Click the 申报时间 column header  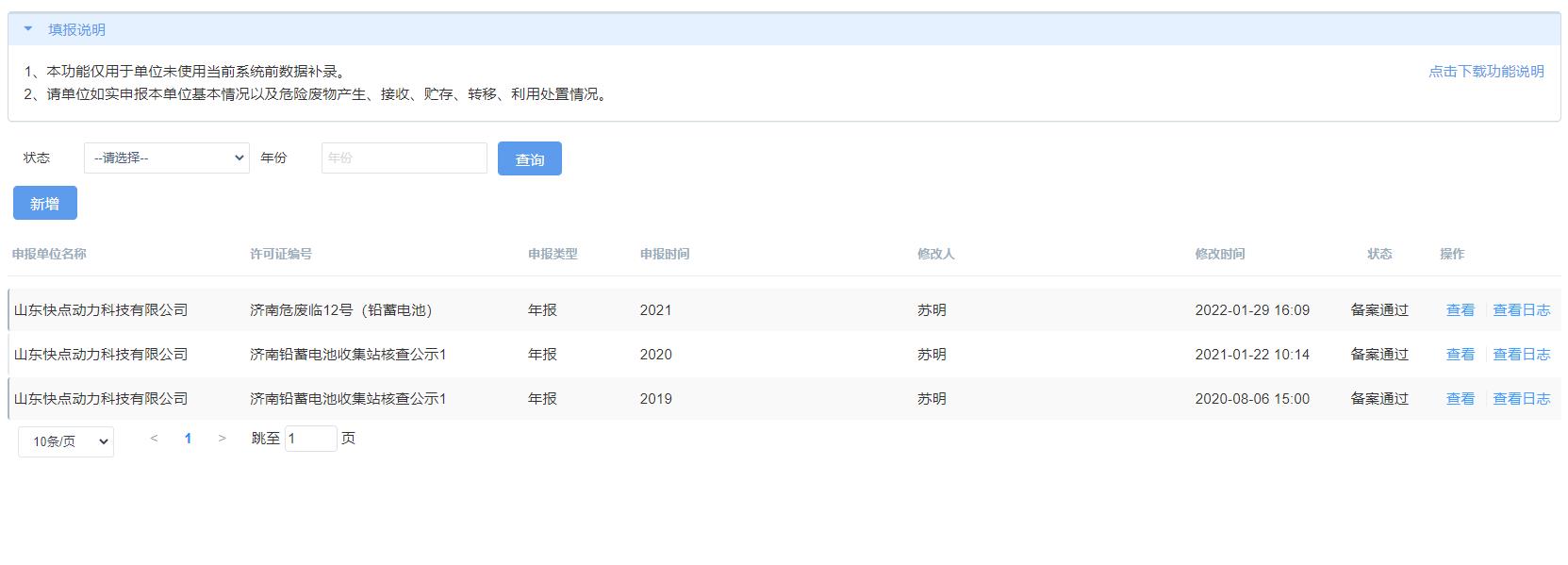tap(665, 254)
